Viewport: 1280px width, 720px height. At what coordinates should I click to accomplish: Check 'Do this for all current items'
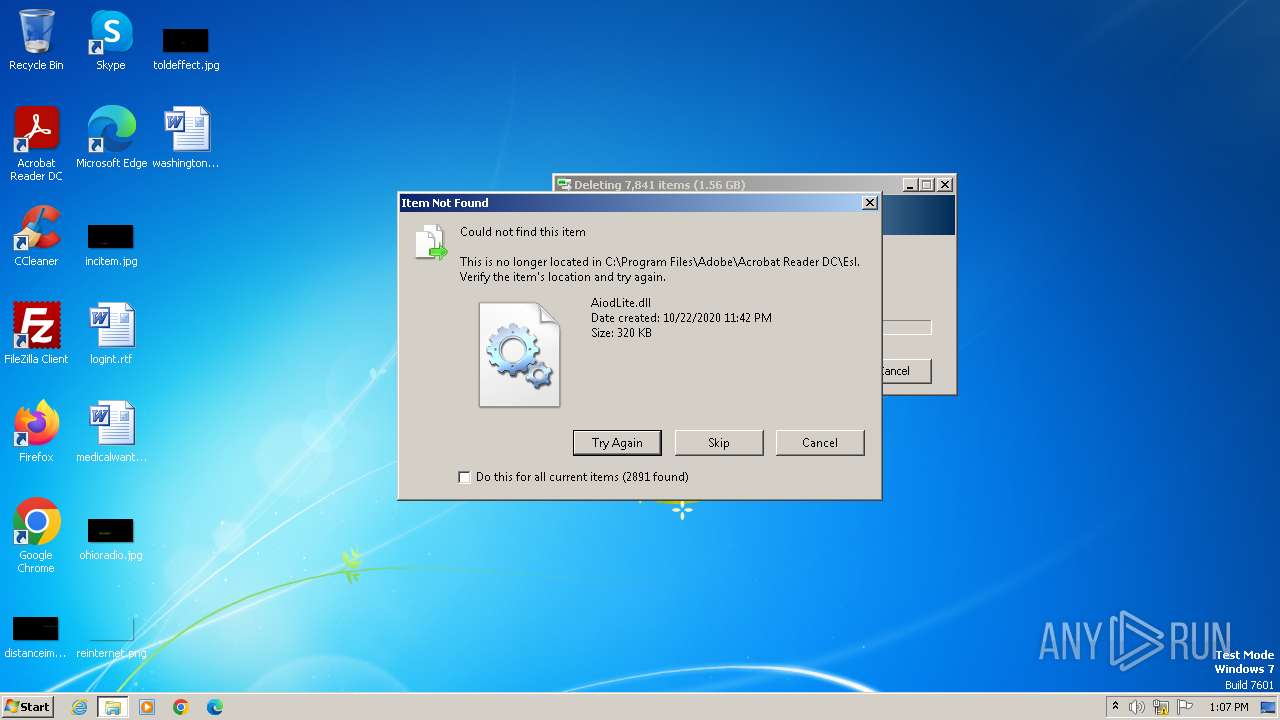coord(465,477)
